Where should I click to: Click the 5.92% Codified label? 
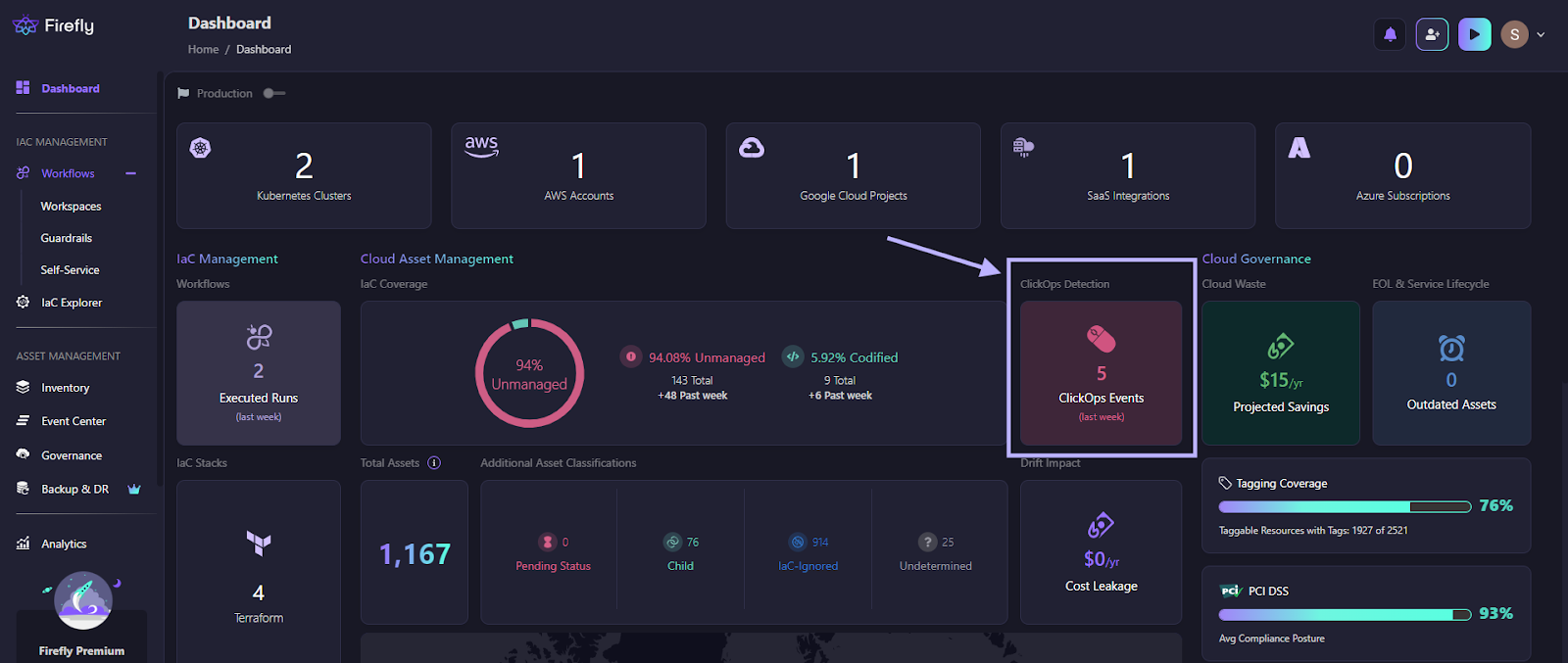point(854,357)
